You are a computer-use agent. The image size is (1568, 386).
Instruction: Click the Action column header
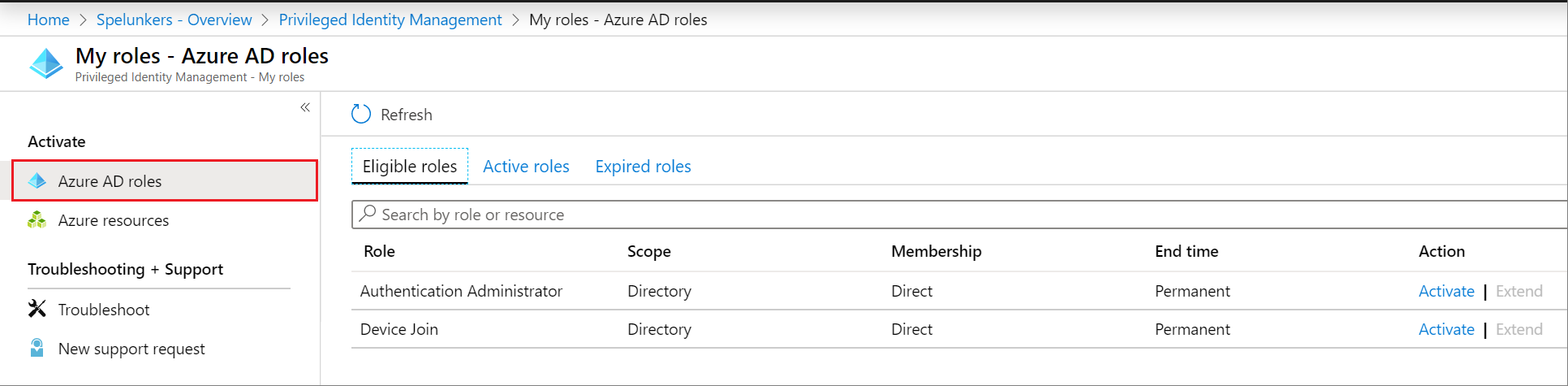tap(1441, 251)
